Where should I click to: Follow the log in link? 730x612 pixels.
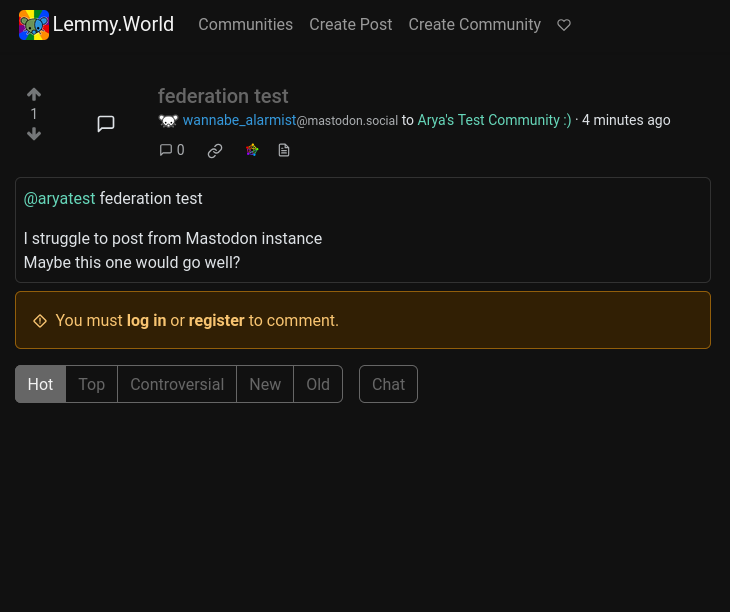[146, 320]
